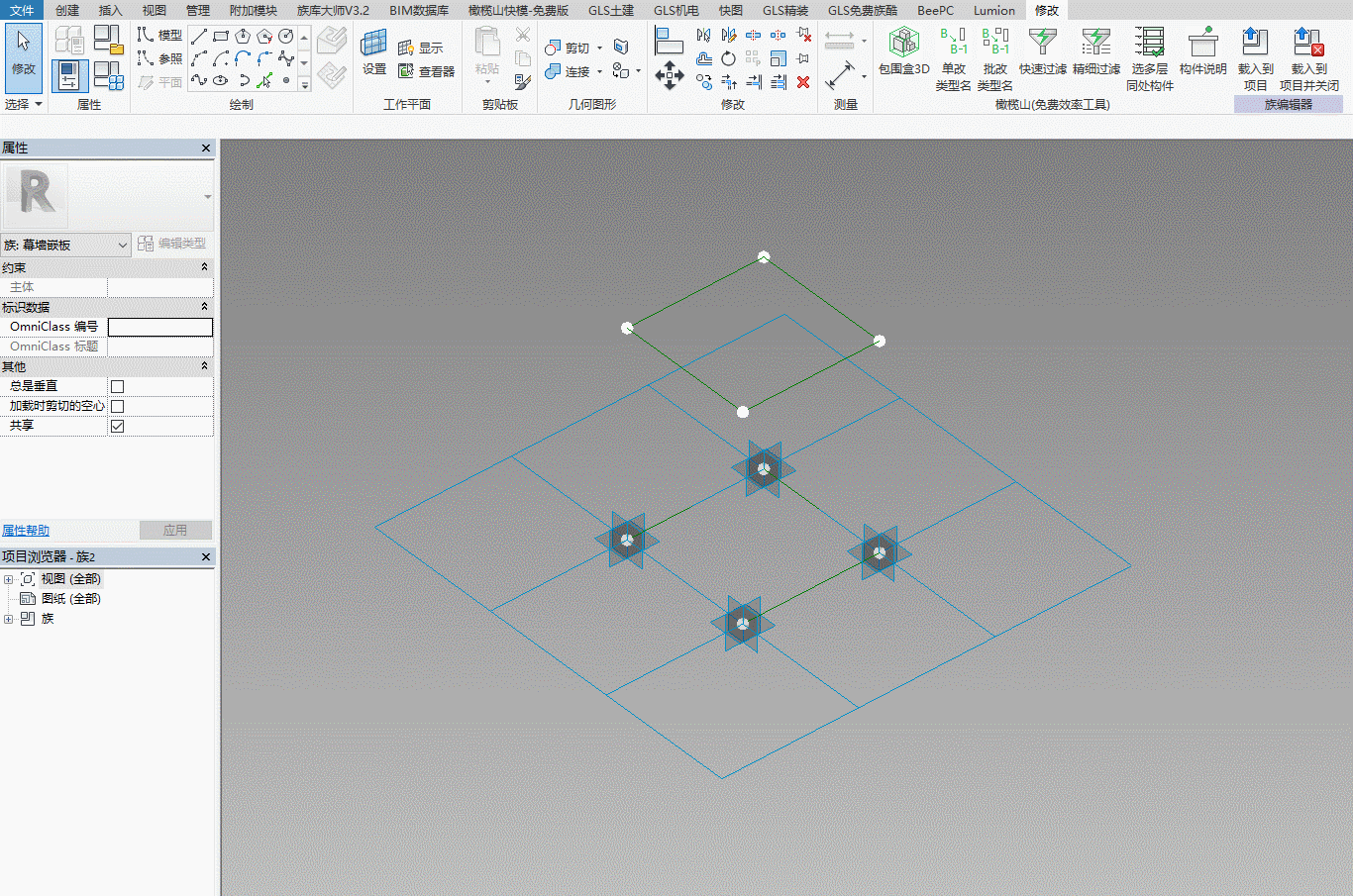Switch to the 插入 ribbon tab
The width and height of the screenshot is (1353, 896).
111,10
